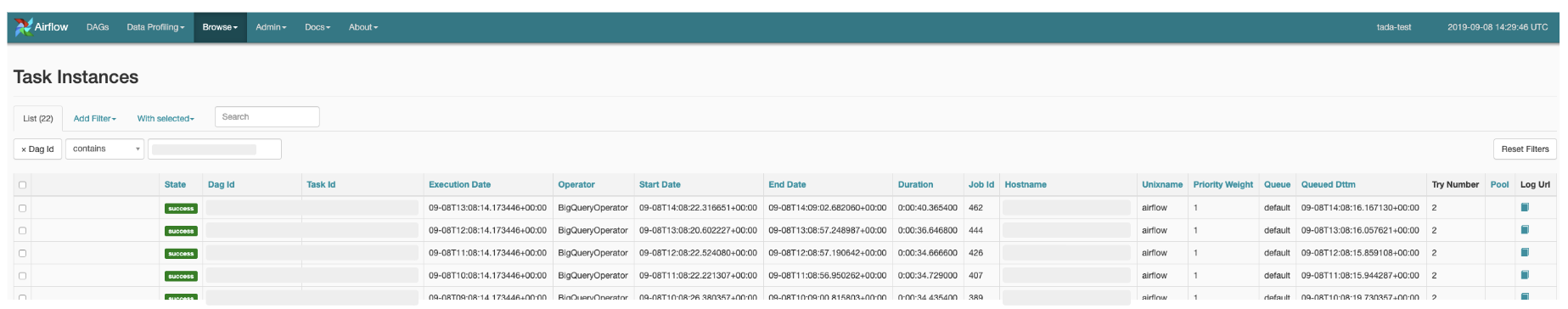Check the row with Job Id 444
The width and height of the screenshot is (1568, 309).
click(23, 231)
